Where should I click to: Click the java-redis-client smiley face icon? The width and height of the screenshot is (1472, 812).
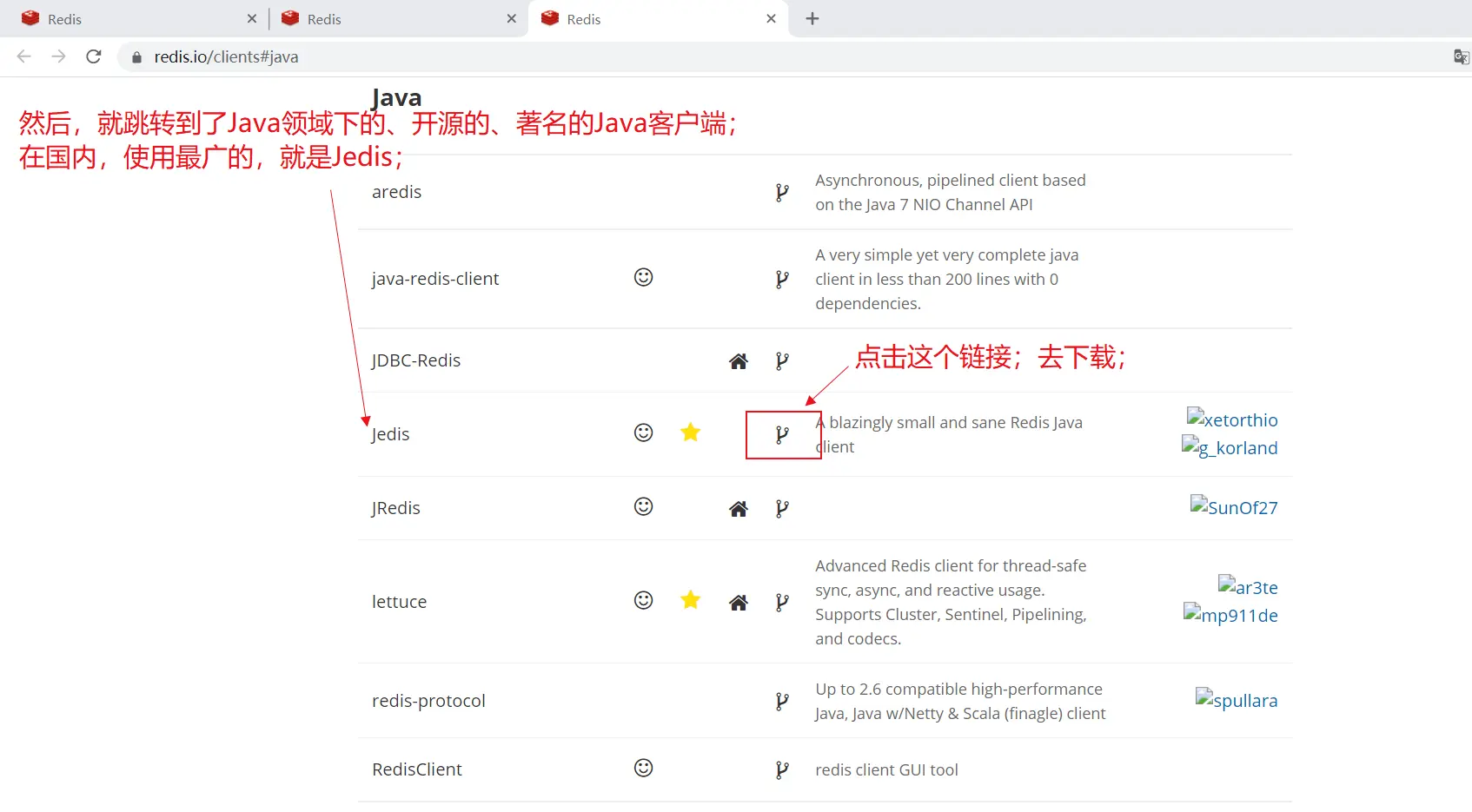[643, 277]
